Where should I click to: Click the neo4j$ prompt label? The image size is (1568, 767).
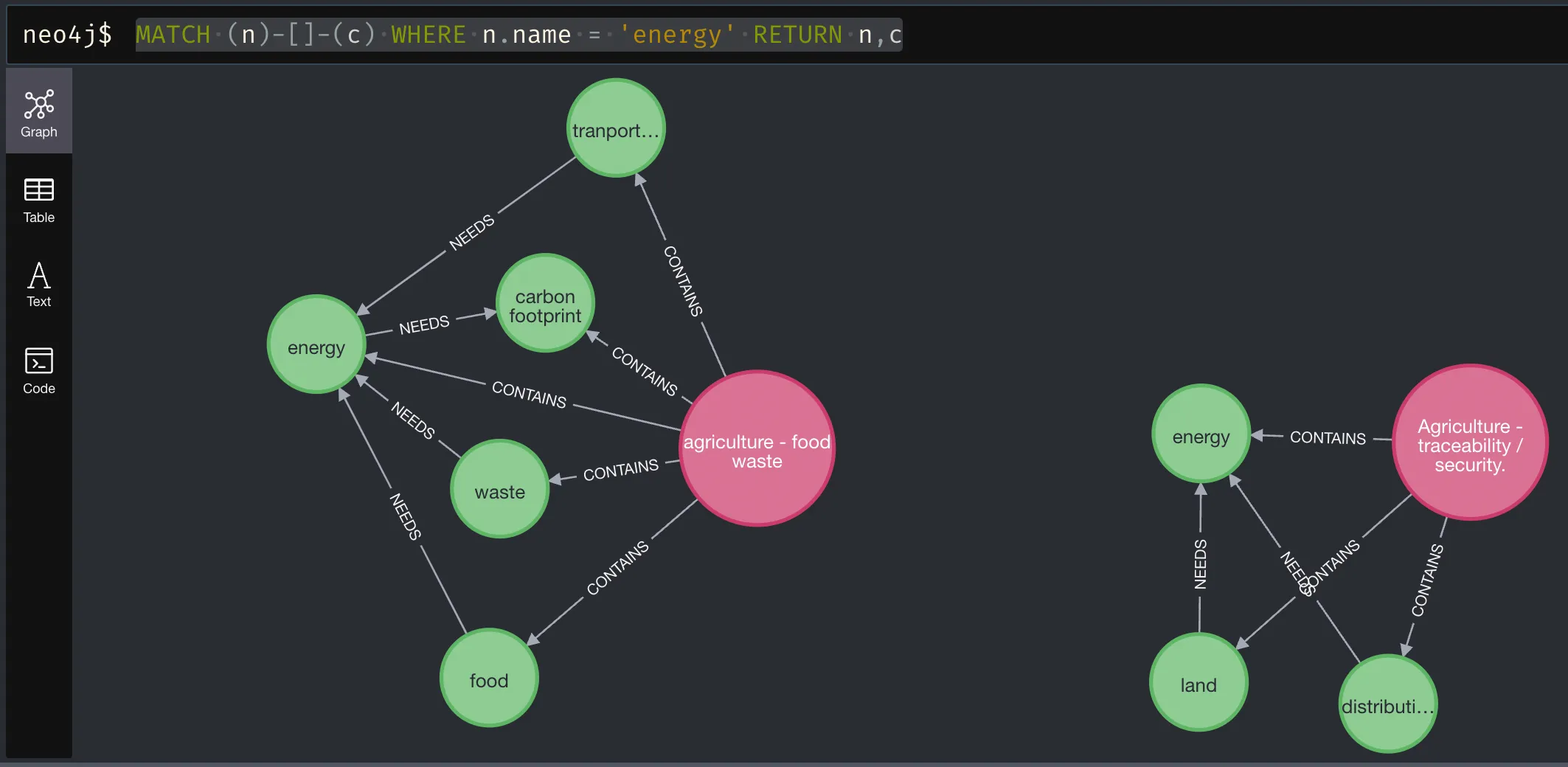pos(67,34)
